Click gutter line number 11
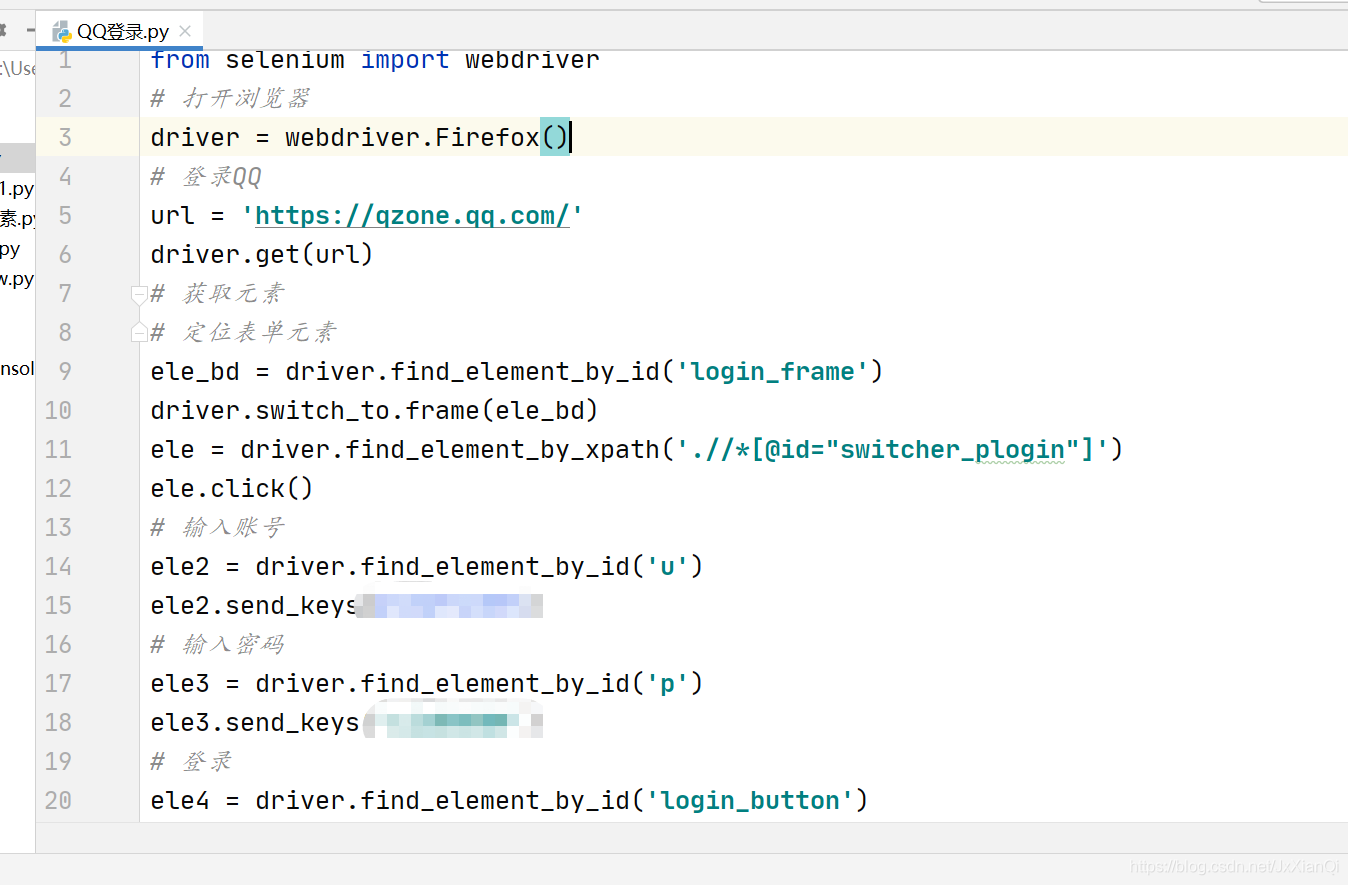Viewport: 1348px width, 885px height. [59, 450]
